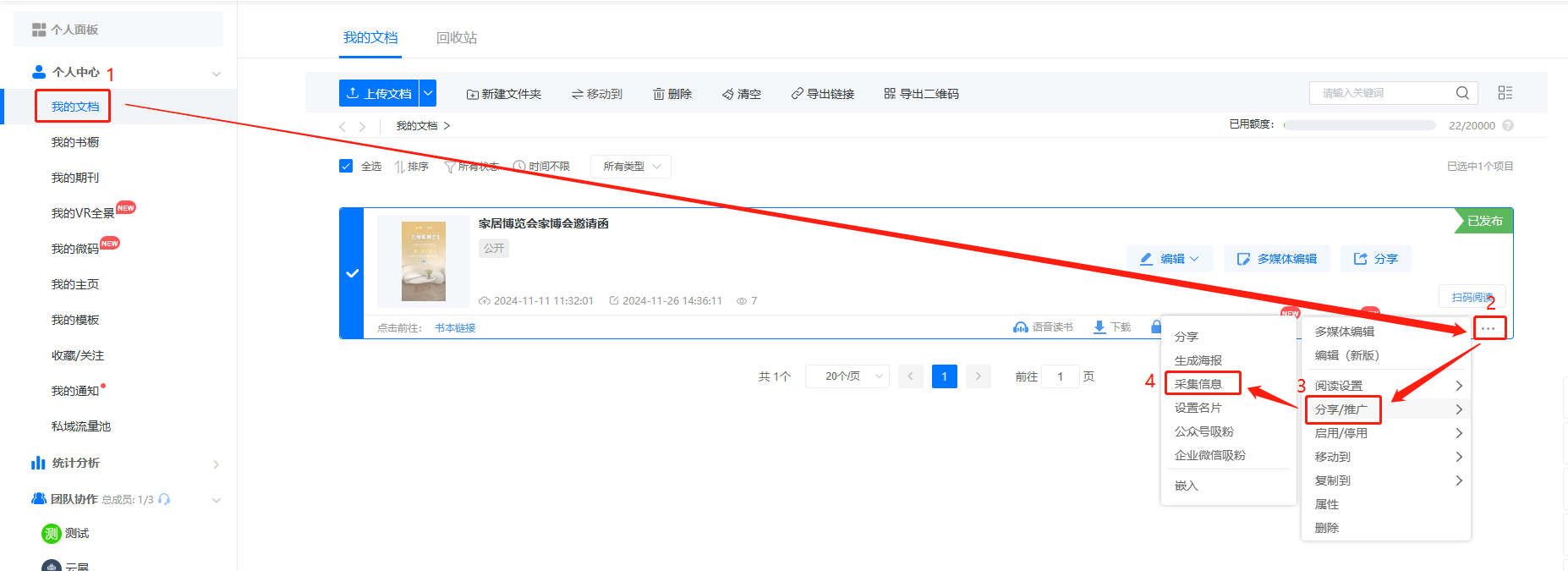Click the used quota progress bar
Screen dimensions: 1568x571
point(1359,125)
